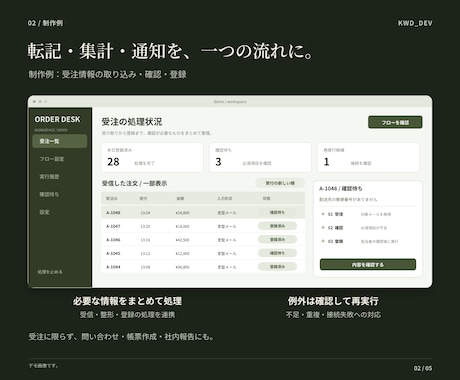Open 設定 in the sidebar

tap(44, 212)
